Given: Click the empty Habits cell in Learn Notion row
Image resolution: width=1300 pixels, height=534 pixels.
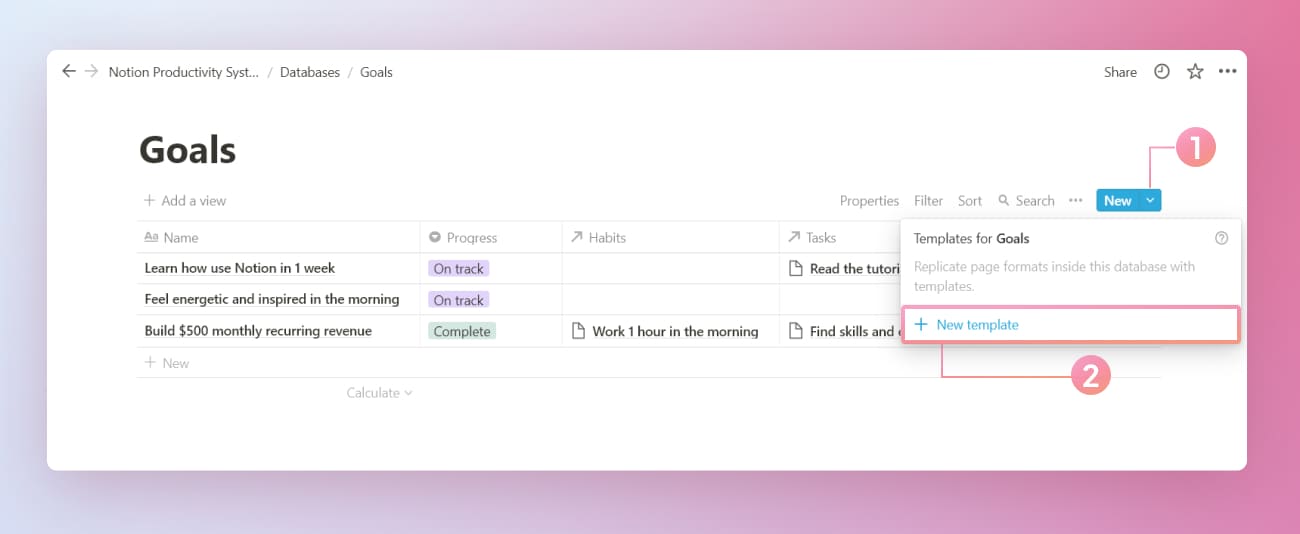Looking at the screenshot, I should tap(670, 268).
